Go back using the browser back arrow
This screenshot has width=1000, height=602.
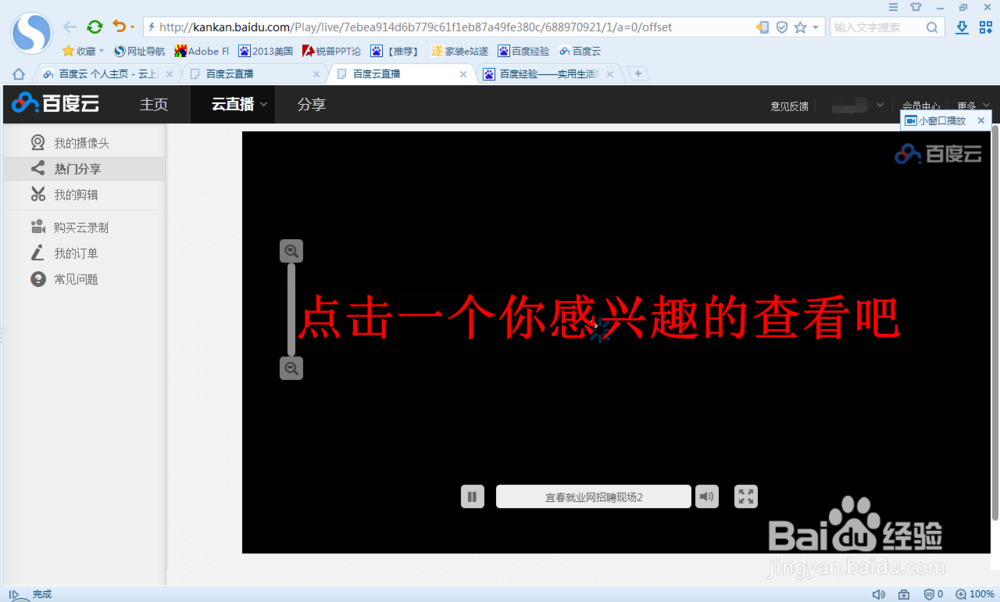pos(70,27)
